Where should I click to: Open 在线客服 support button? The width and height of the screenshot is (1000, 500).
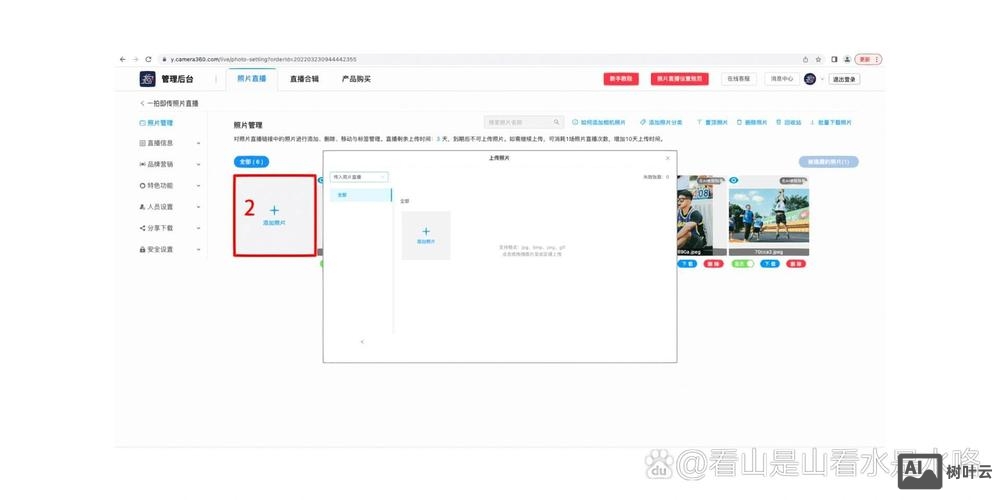click(739, 79)
